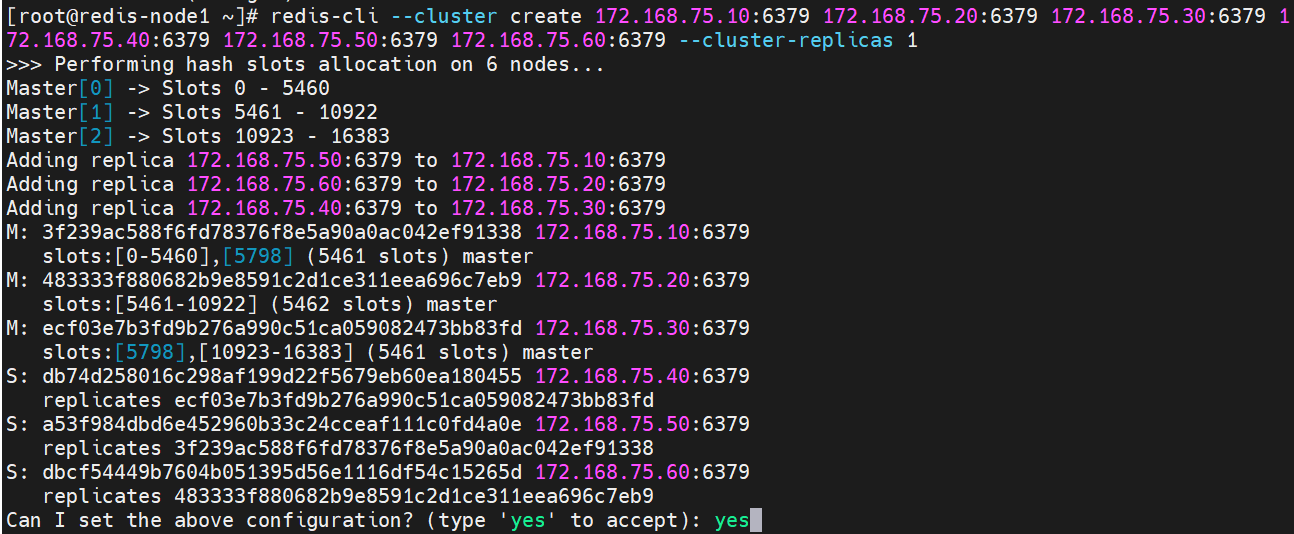This screenshot has height=534, width=1294.
Task: Click the ">>> Performing hash slots allocation" line
Action: pyautogui.click(x=305, y=64)
